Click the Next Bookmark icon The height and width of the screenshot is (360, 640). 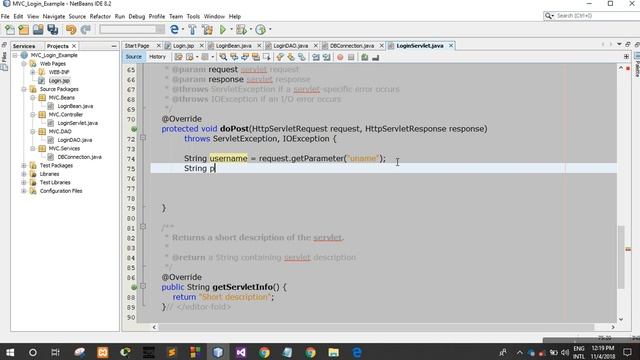[291, 57]
